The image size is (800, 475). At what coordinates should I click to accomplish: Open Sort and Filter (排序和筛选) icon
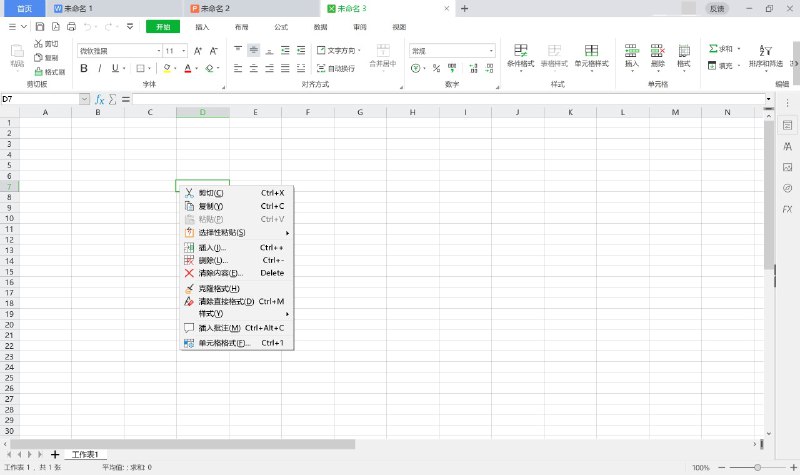[765, 50]
